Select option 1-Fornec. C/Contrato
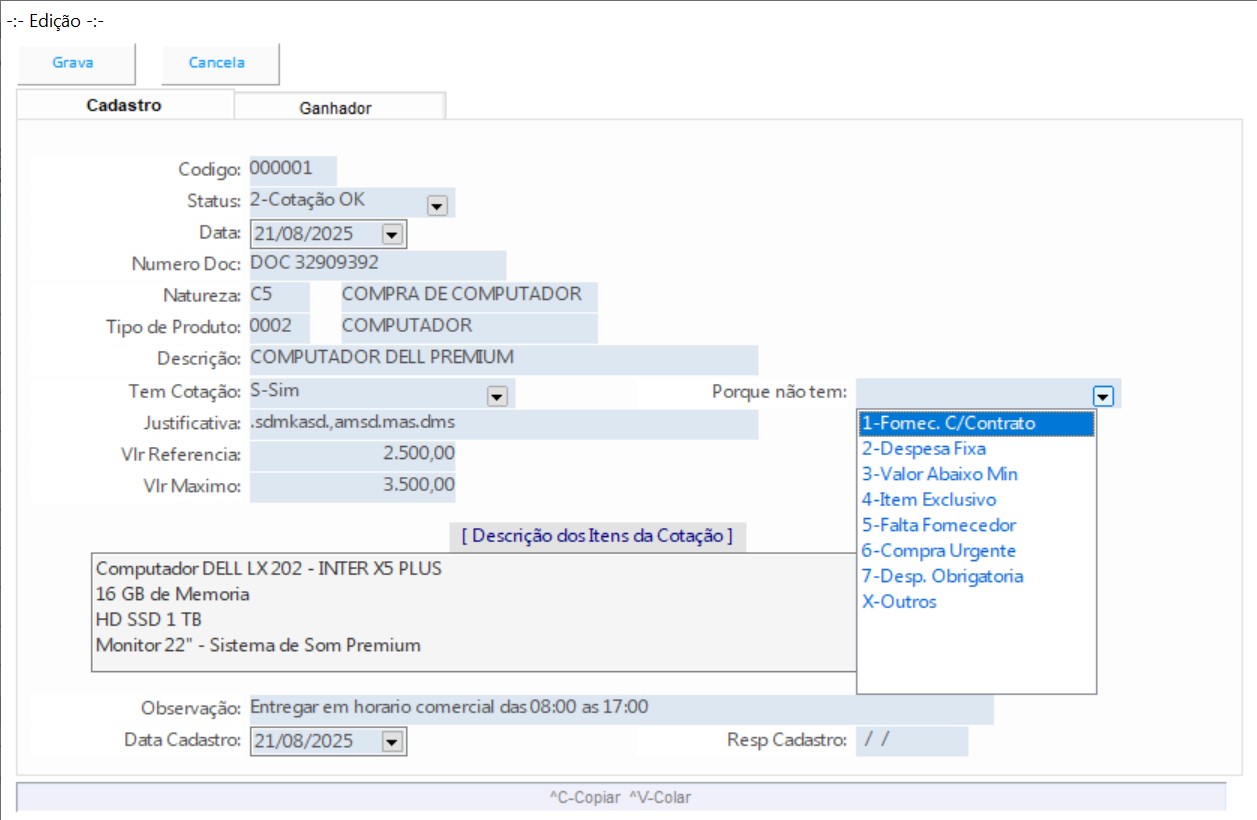 [976, 424]
